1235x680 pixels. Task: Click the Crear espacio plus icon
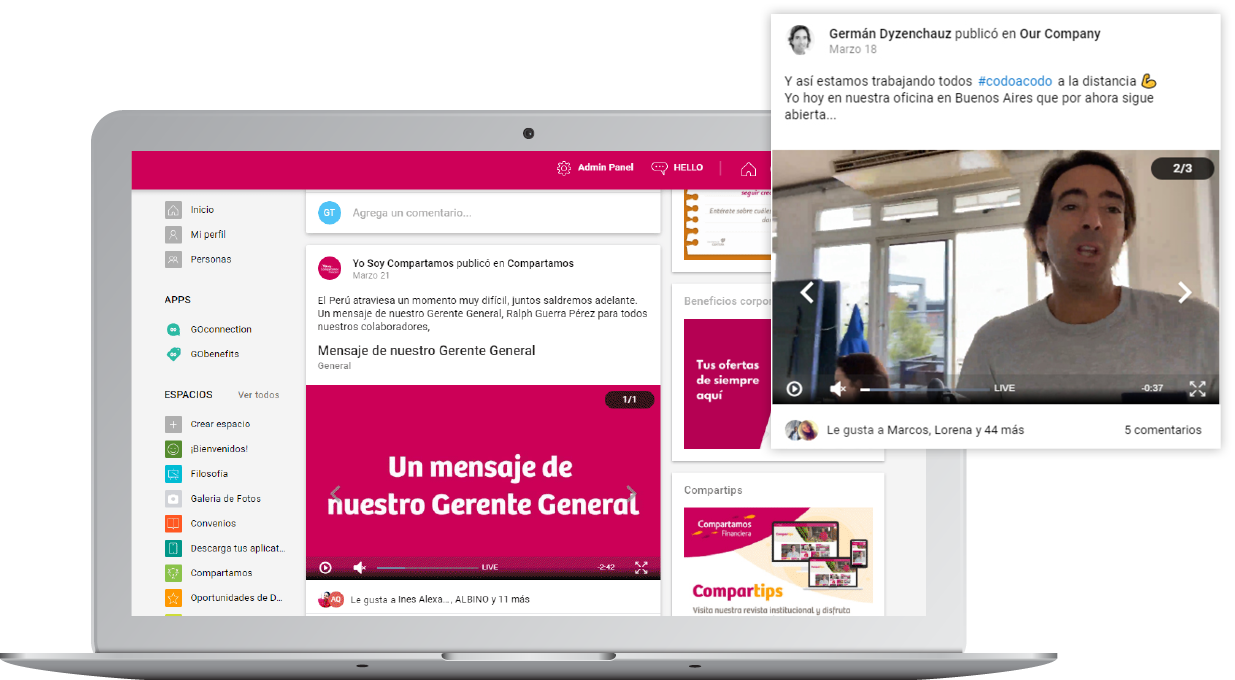[173, 424]
